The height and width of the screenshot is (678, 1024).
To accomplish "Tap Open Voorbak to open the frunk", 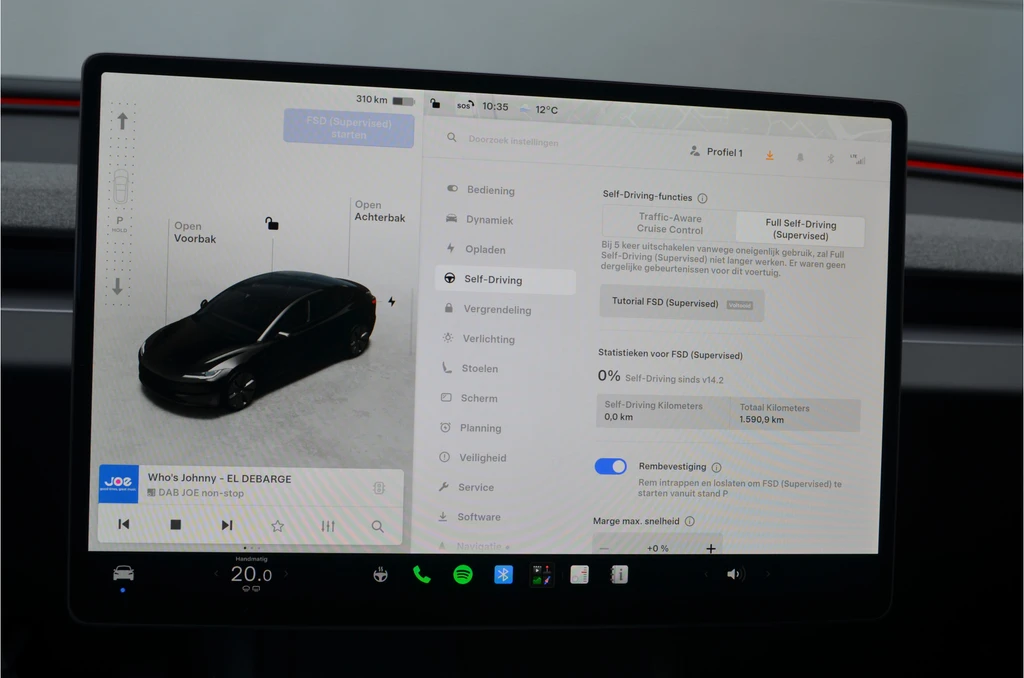I will (195, 233).
